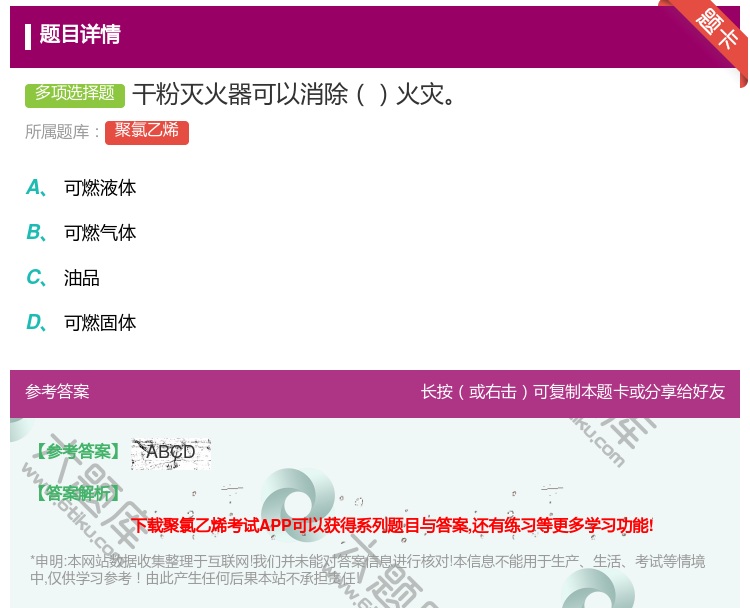Click the 题目详情 header title
750x608 pixels.
(x=80, y=34)
